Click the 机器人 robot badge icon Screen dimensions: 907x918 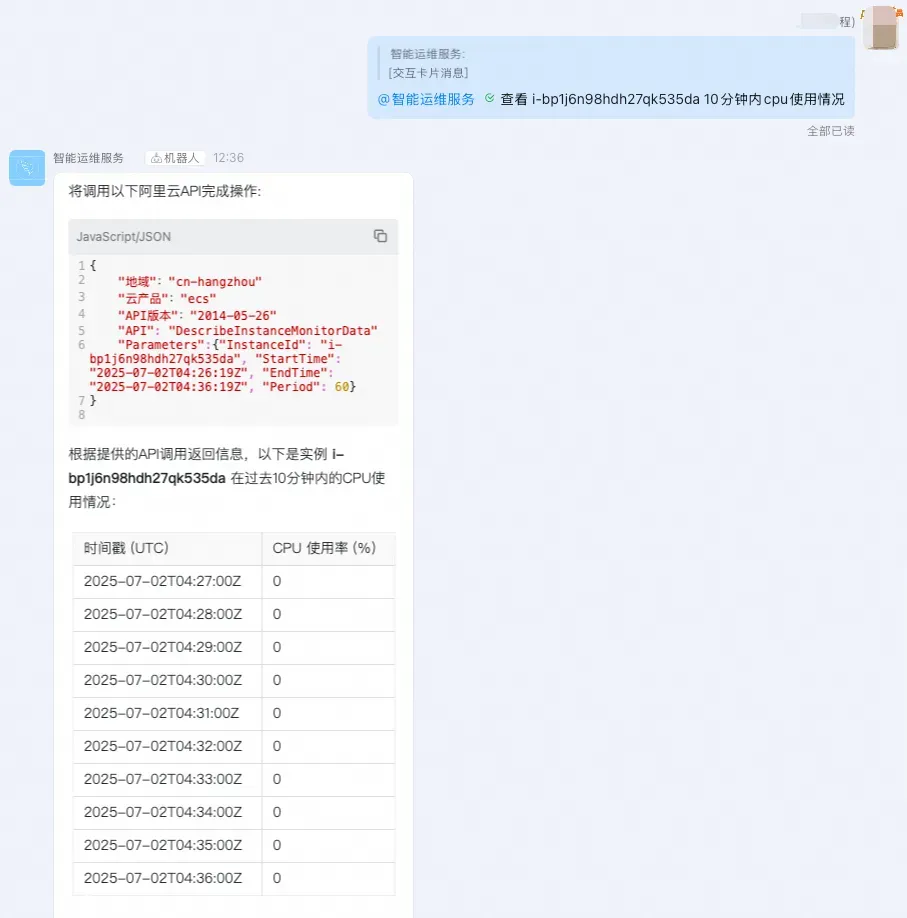coord(156,158)
